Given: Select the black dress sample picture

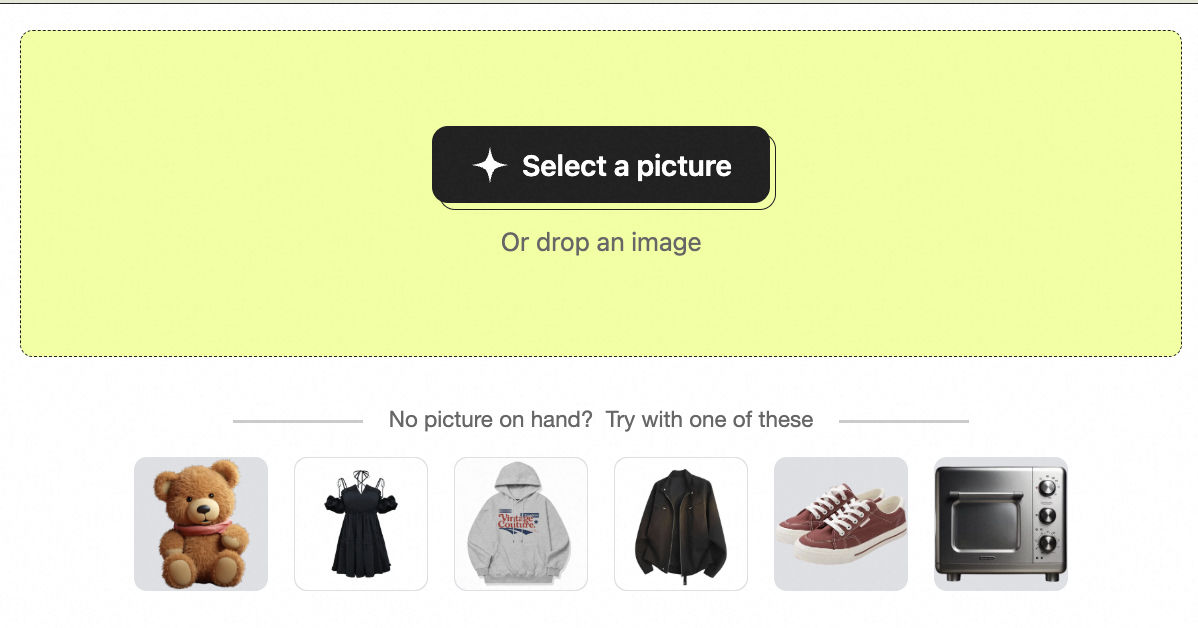Looking at the screenshot, I should click(361, 524).
